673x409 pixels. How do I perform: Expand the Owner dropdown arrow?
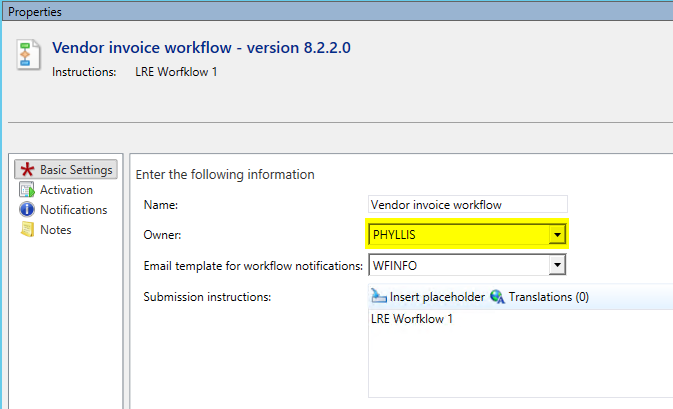pyautogui.click(x=558, y=235)
